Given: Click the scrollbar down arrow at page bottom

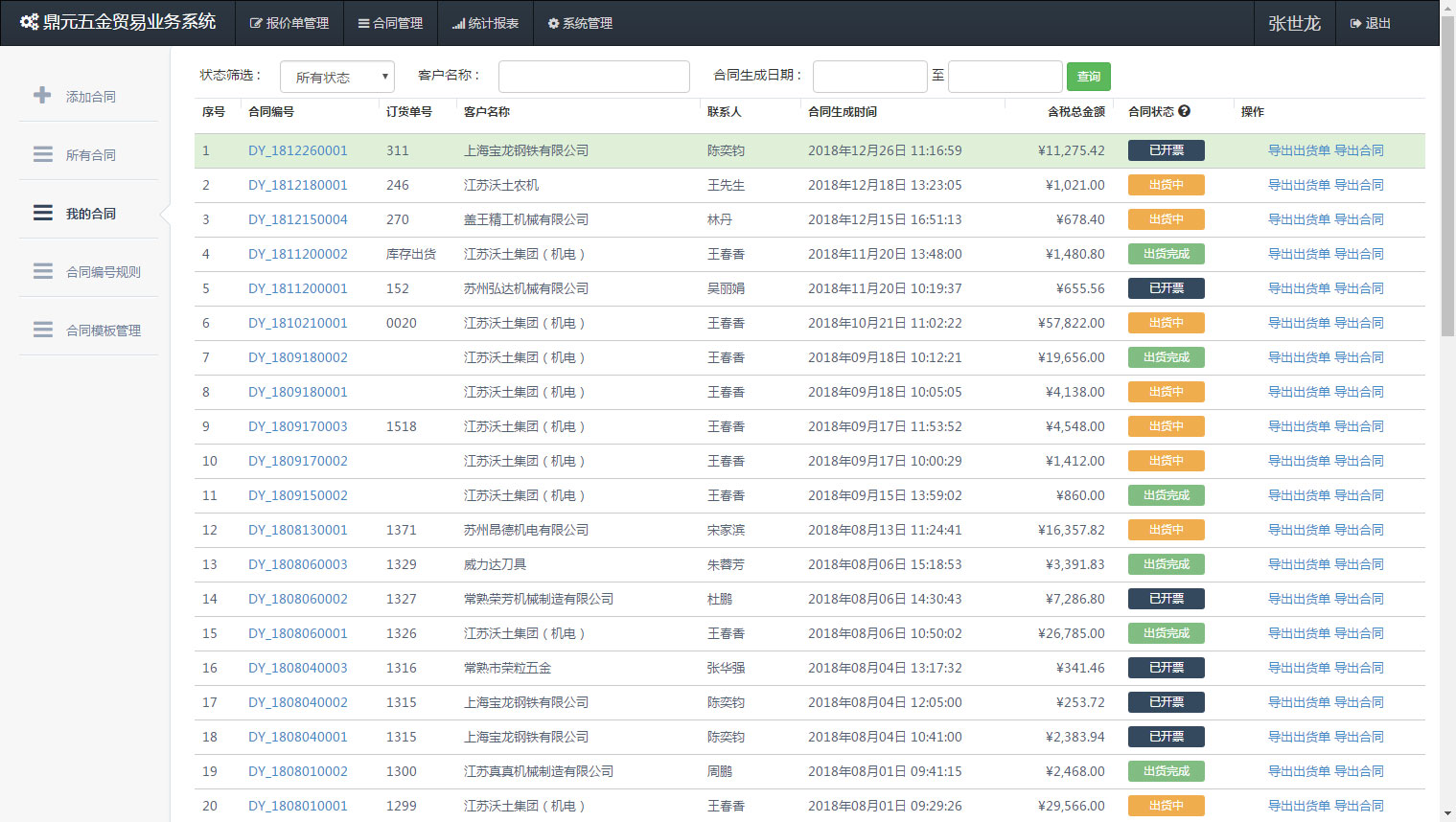Looking at the screenshot, I should pyautogui.click(x=1447, y=813).
